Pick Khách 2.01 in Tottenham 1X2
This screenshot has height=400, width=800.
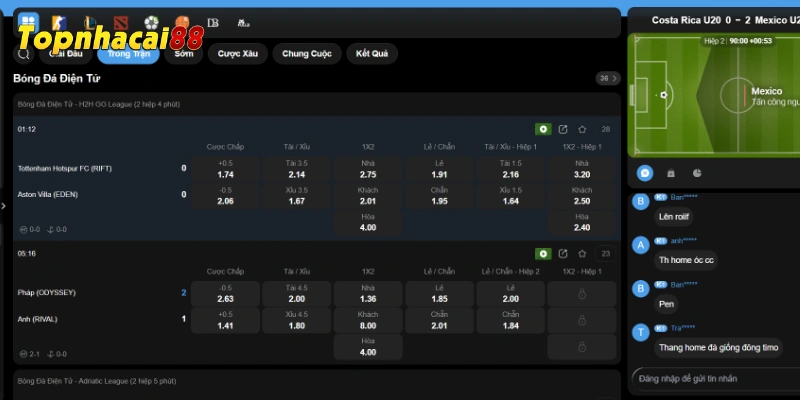368,196
